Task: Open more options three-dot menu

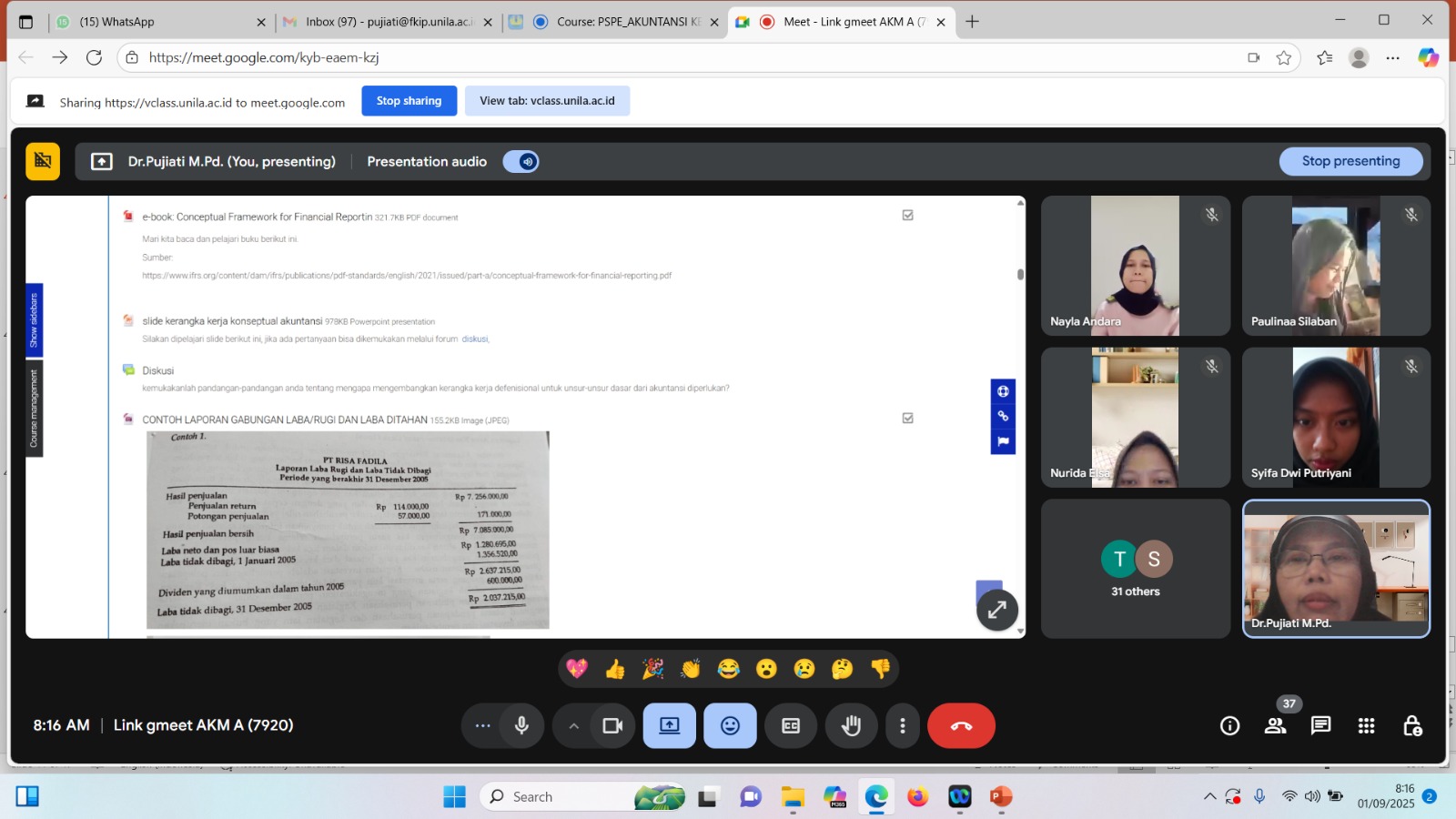Action: click(902, 725)
